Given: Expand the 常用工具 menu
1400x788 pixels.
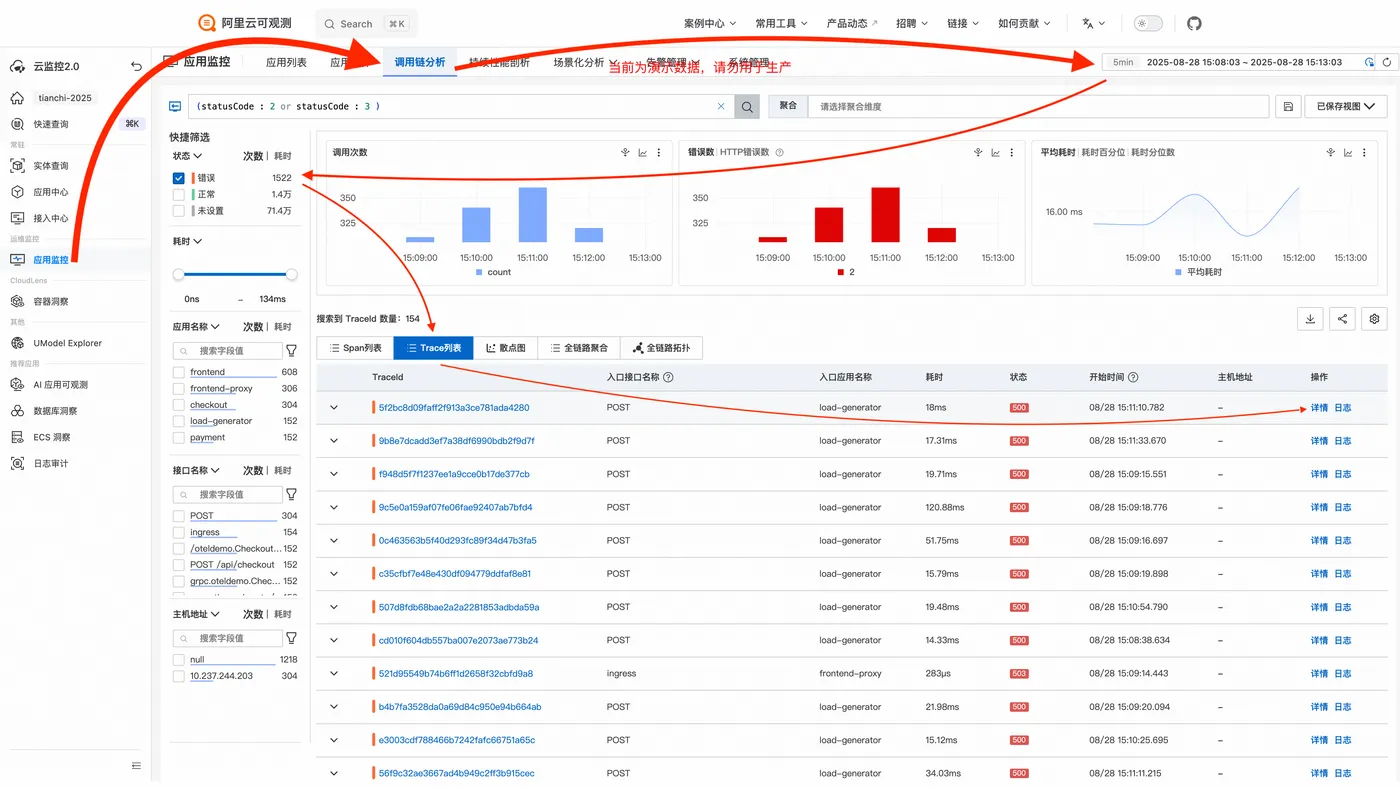Looking at the screenshot, I should click(x=781, y=23).
